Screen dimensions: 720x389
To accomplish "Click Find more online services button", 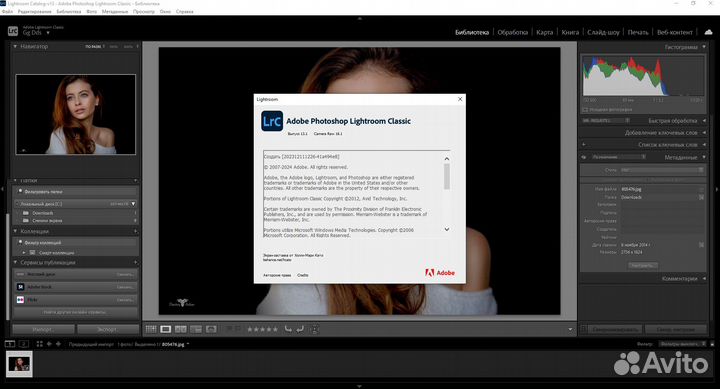I will pyautogui.click(x=75, y=312).
